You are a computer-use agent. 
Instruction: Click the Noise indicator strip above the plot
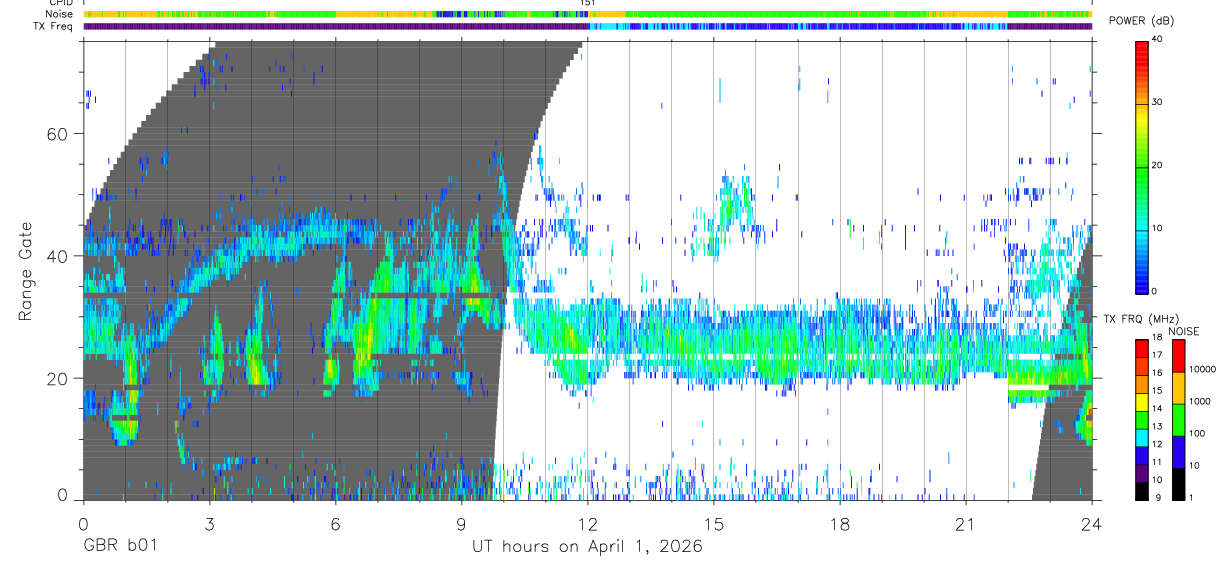(x=587, y=14)
